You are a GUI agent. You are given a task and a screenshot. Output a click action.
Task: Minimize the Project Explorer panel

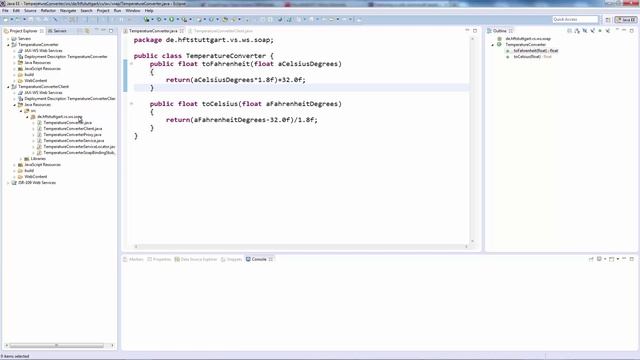point(104,31)
